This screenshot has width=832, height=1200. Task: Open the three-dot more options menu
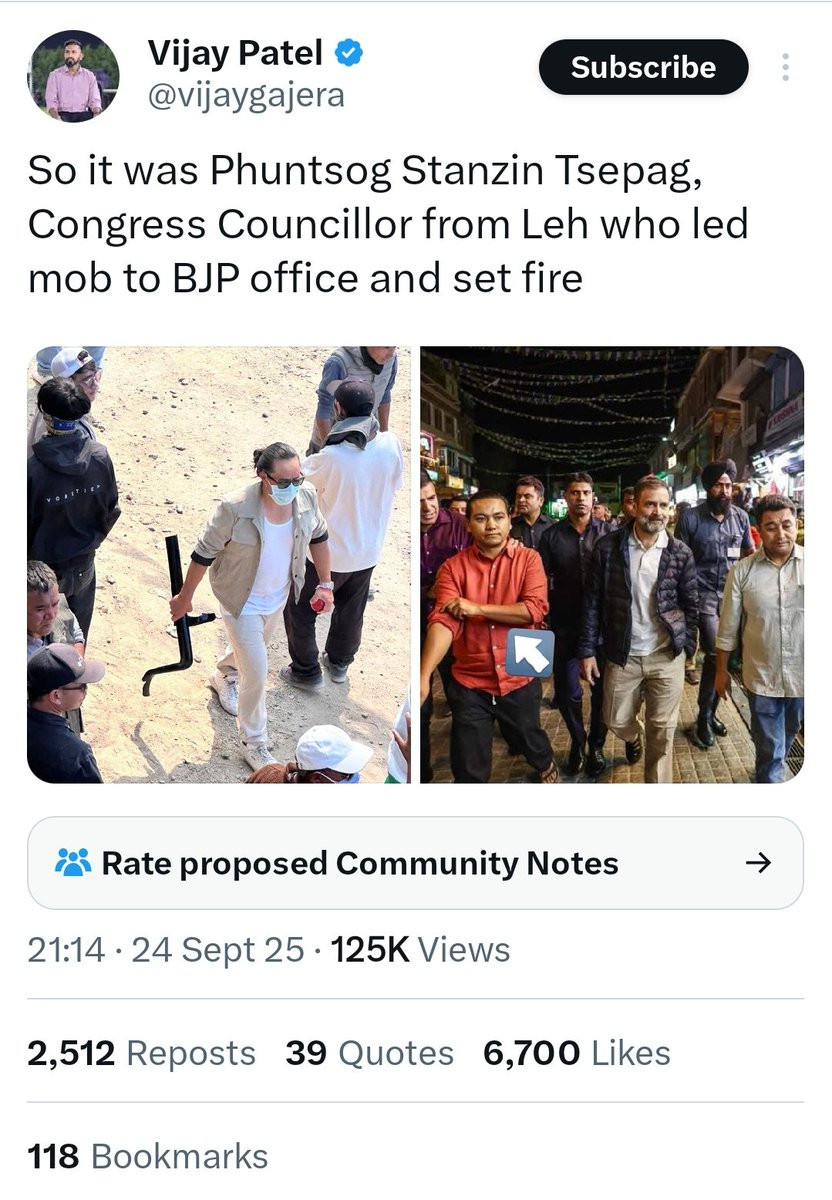pos(786,68)
